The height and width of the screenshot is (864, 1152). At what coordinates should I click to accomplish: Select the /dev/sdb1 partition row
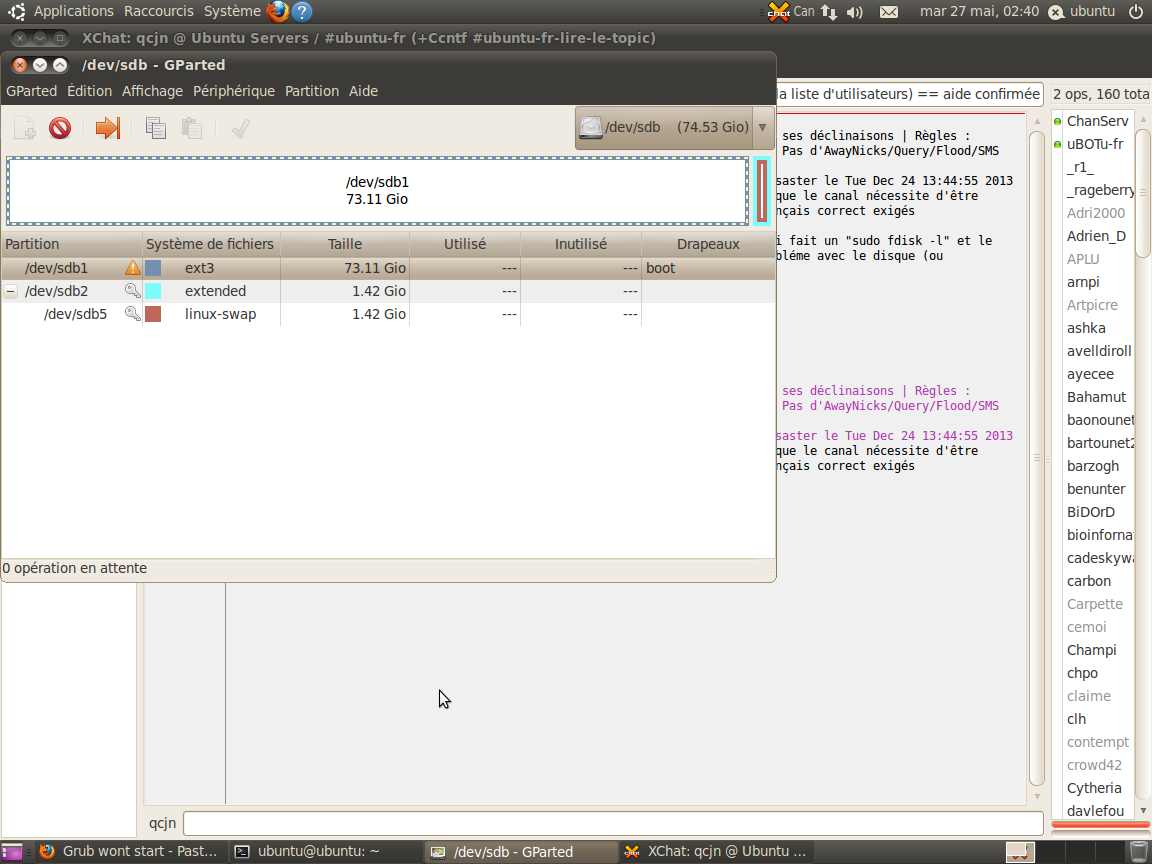388,267
